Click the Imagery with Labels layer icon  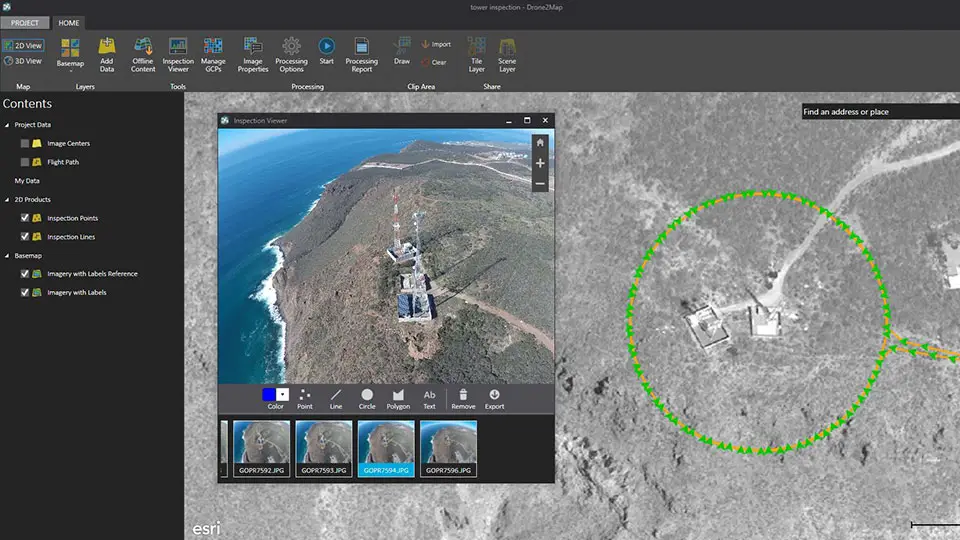coord(37,293)
